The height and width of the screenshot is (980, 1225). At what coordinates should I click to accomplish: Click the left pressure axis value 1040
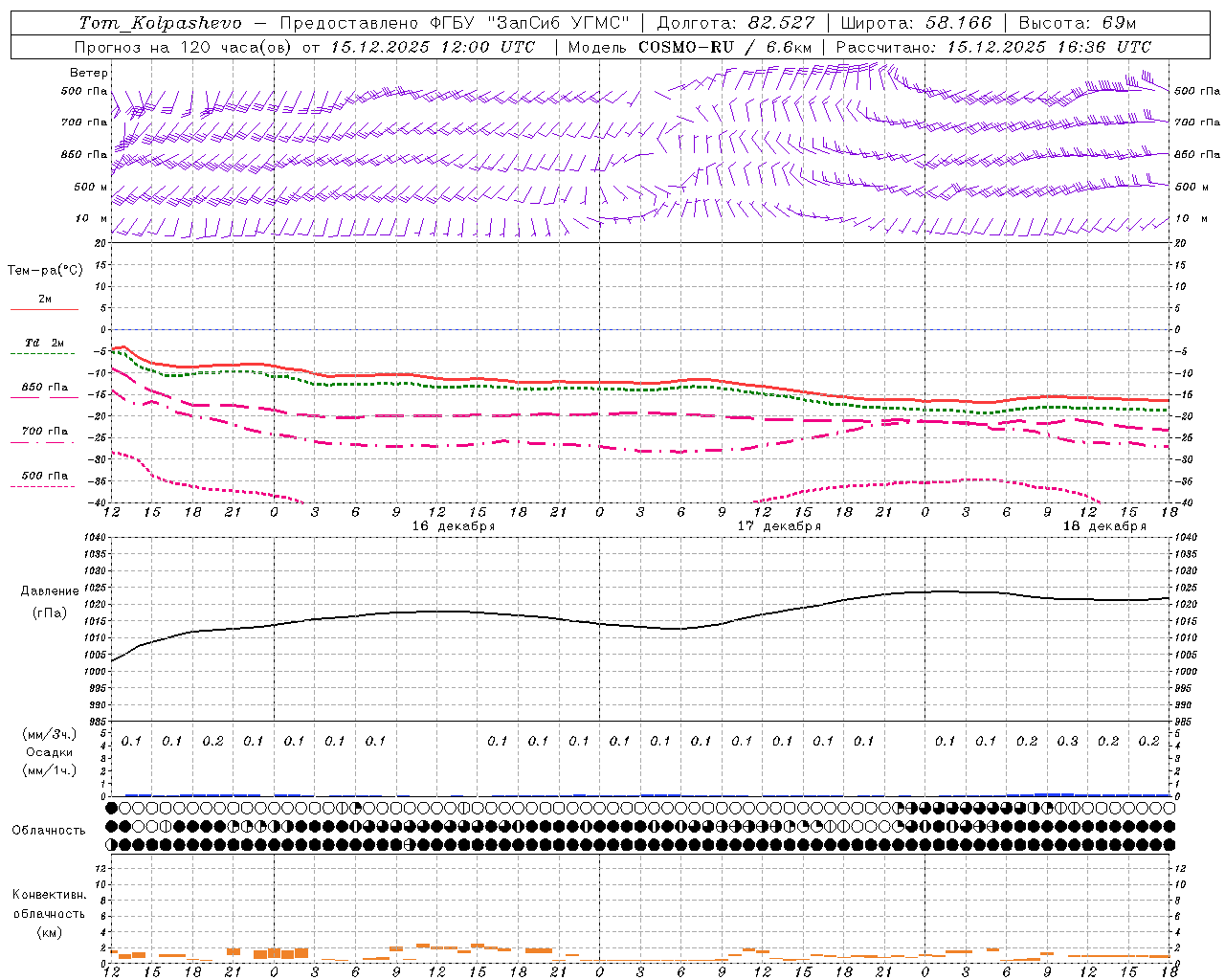click(x=96, y=538)
